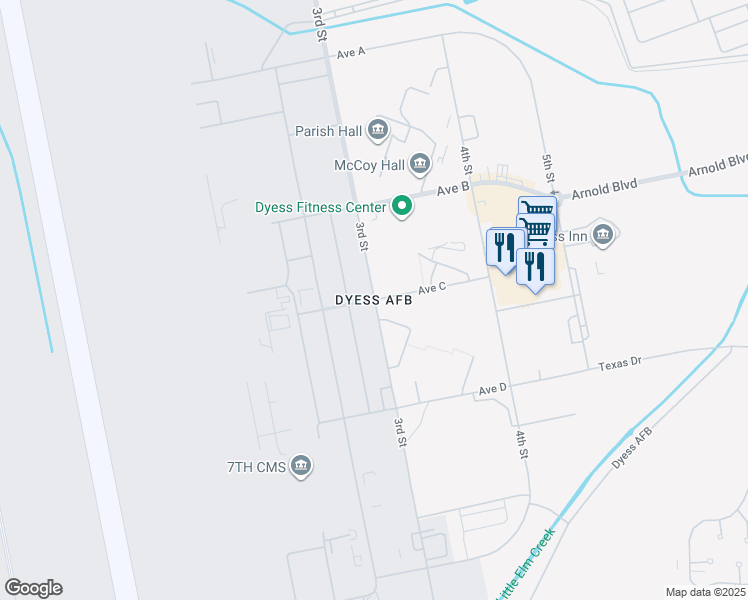Select the upper shopping cart marker
The width and height of the screenshot is (748, 600).
(538, 207)
